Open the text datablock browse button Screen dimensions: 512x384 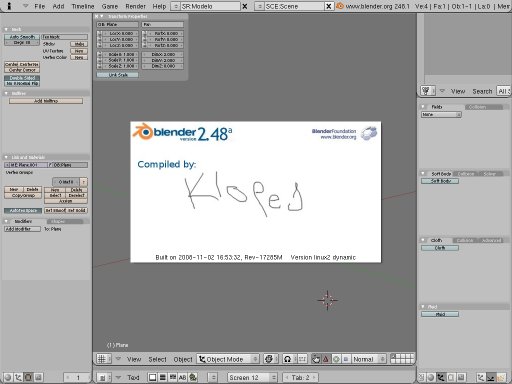click(x=213, y=378)
